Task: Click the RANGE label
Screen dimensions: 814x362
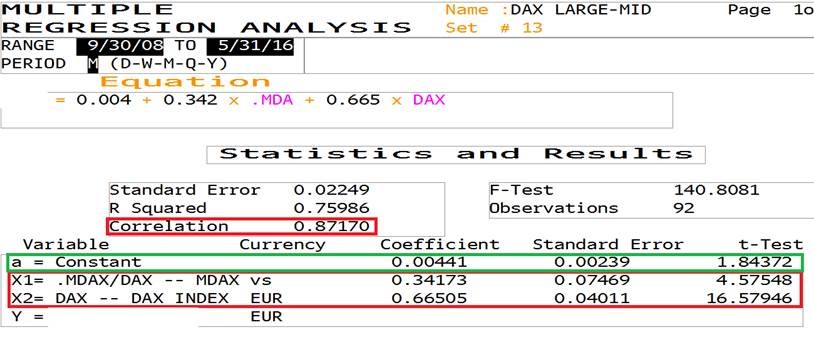Action: coord(28,46)
